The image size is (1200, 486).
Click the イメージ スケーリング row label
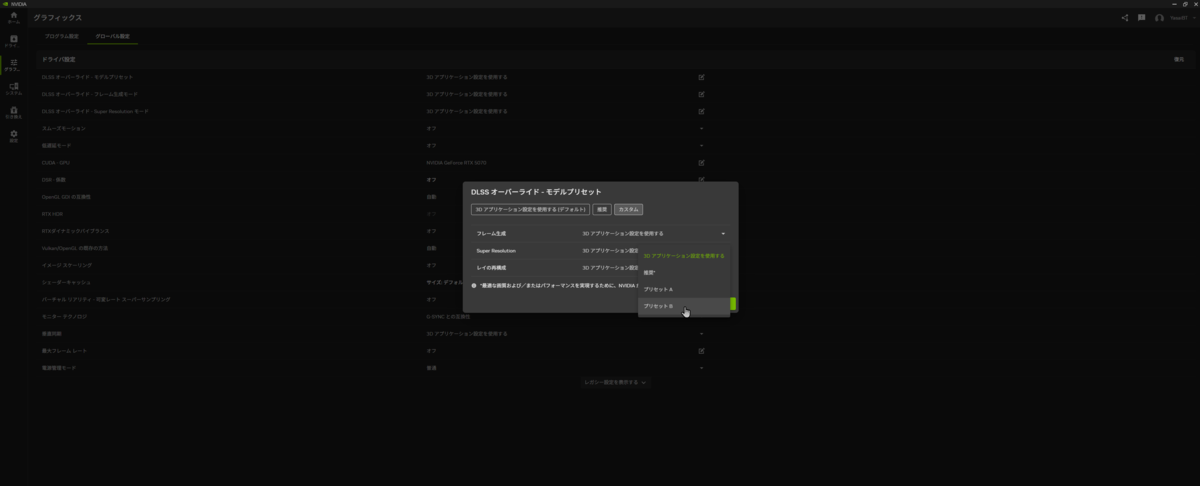click(67, 265)
